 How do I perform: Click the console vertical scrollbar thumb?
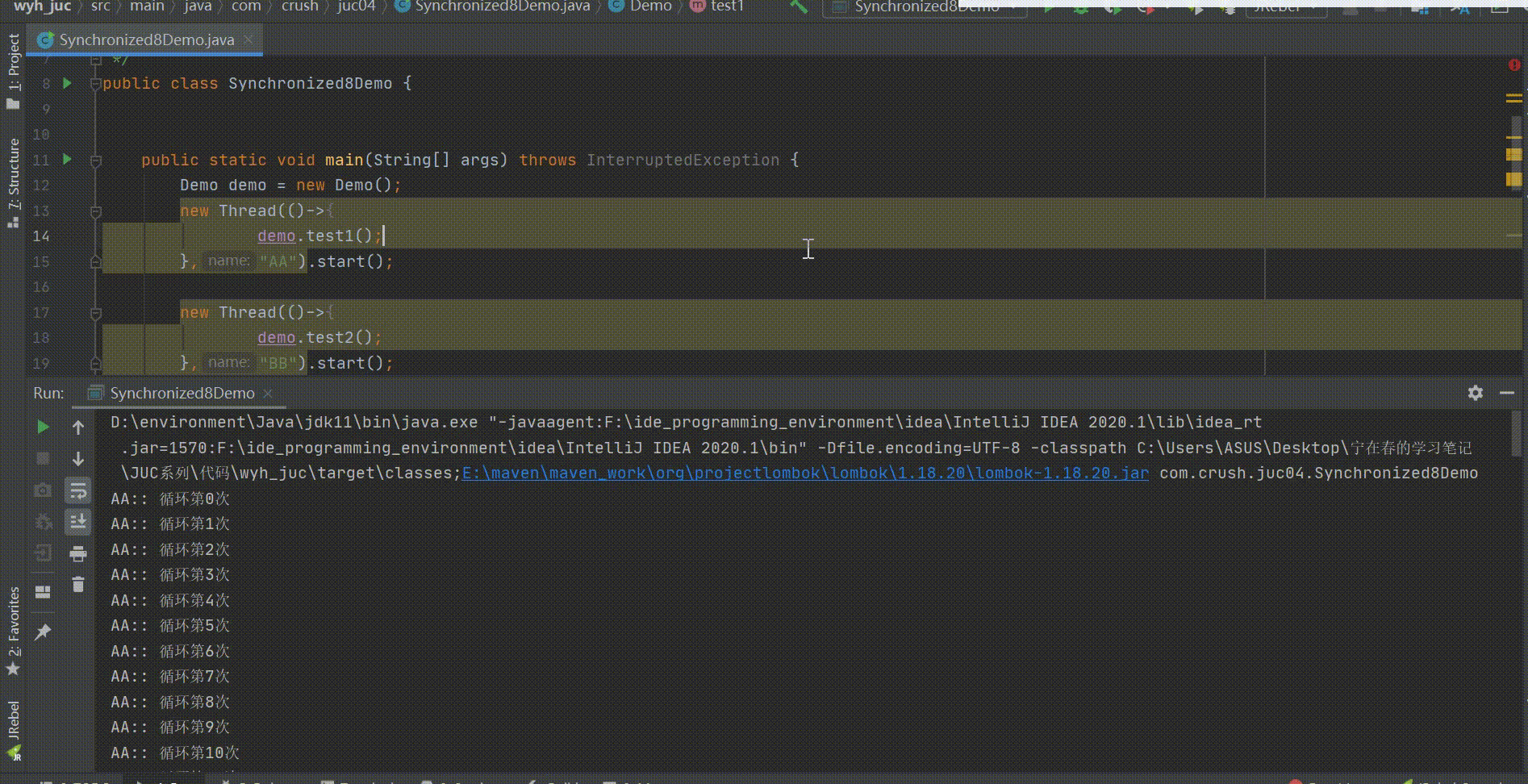1517,434
